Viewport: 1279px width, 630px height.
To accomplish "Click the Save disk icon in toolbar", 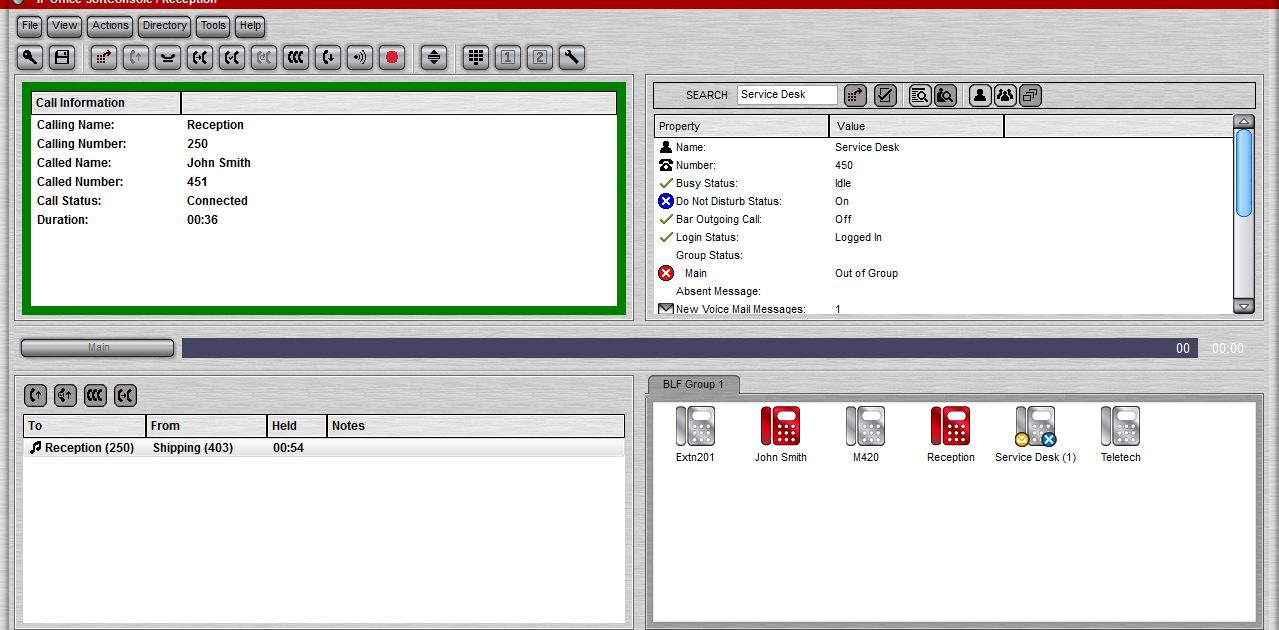I will [62, 58].
